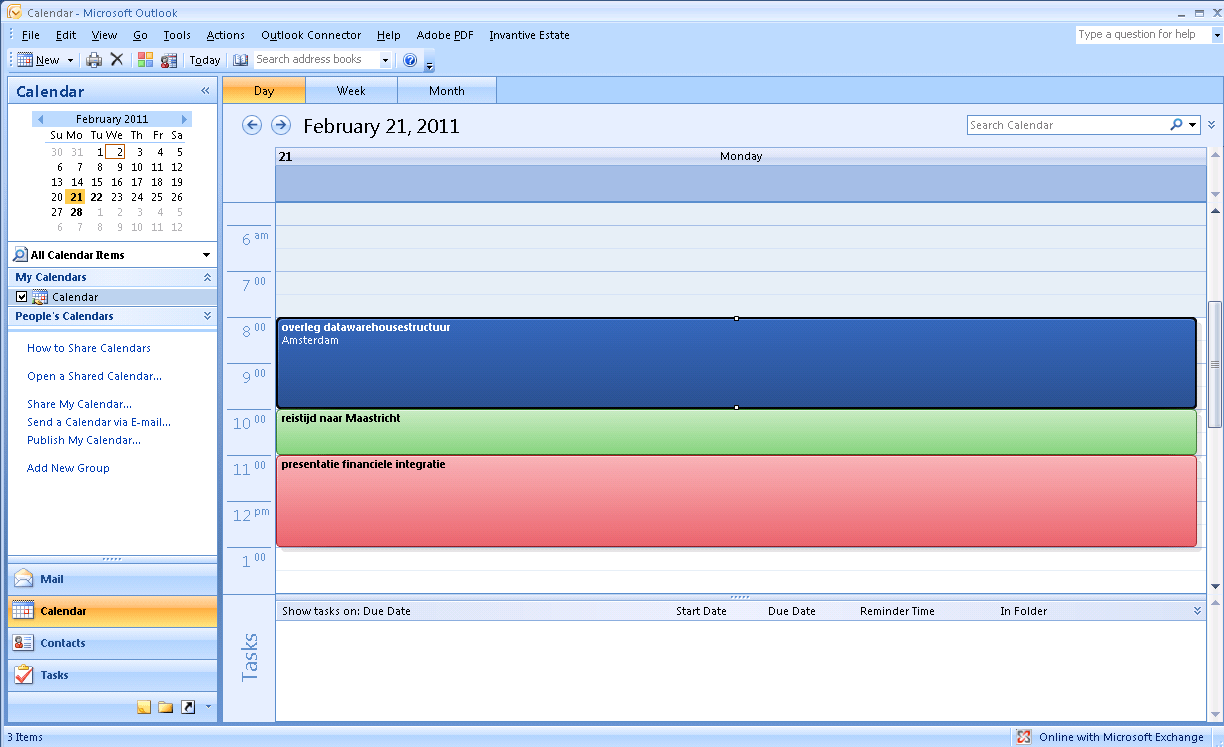Click Send a Calendar via E-mail link
This screenshot has height=747, width=1224.
click(x=99, y=422)
